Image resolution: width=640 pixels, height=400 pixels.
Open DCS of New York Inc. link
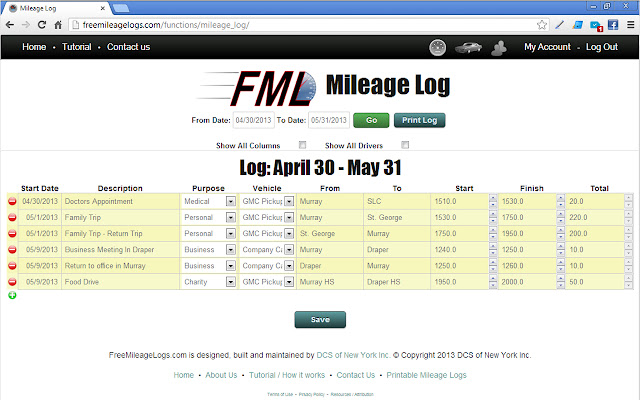click(353, 355)
